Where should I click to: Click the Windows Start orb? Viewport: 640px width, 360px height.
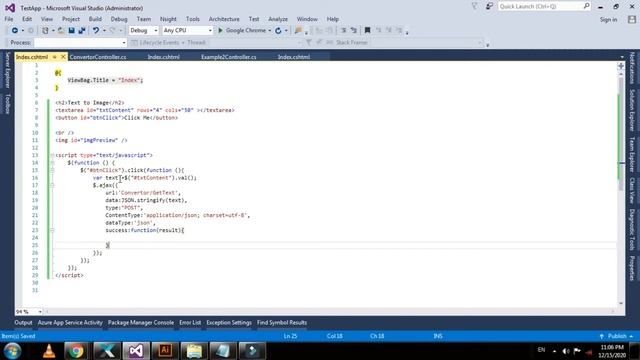tap(13, 351)
